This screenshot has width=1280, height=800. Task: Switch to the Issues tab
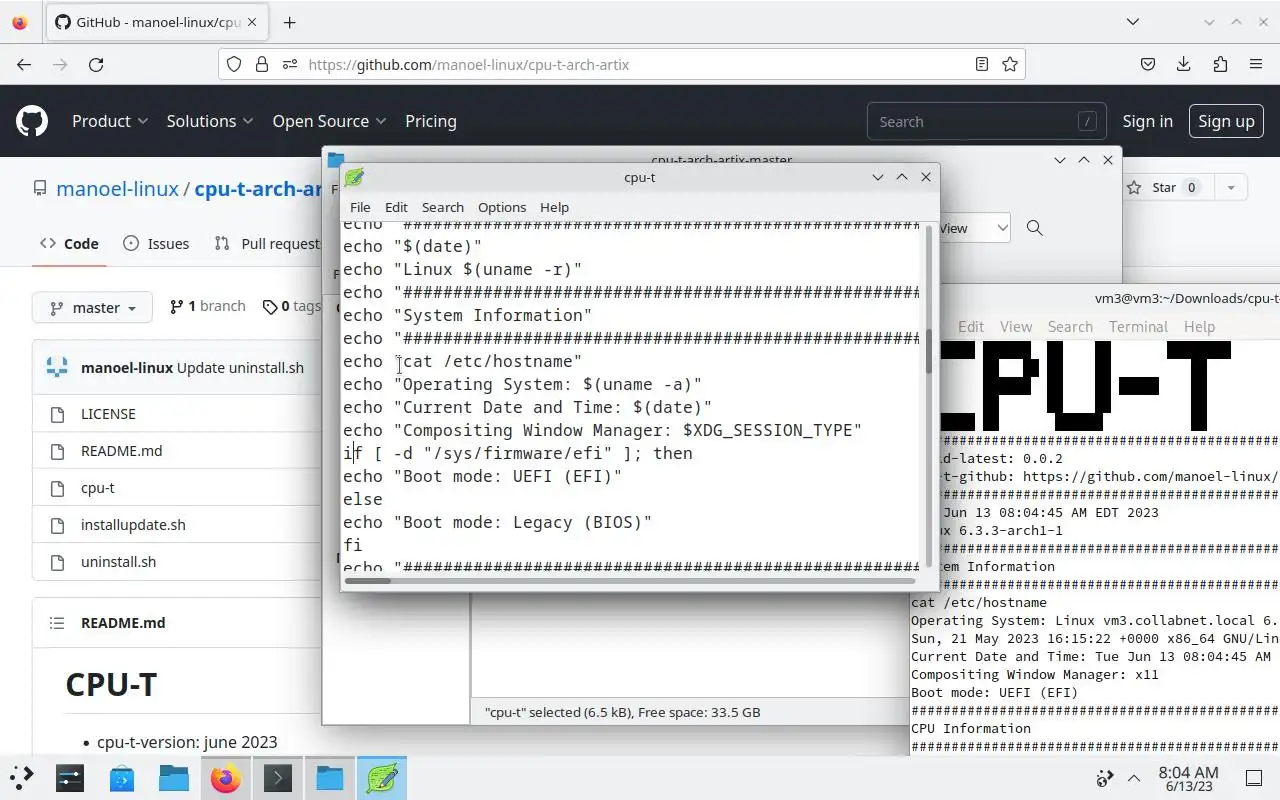pyautogui.click(x=156, y=243)
